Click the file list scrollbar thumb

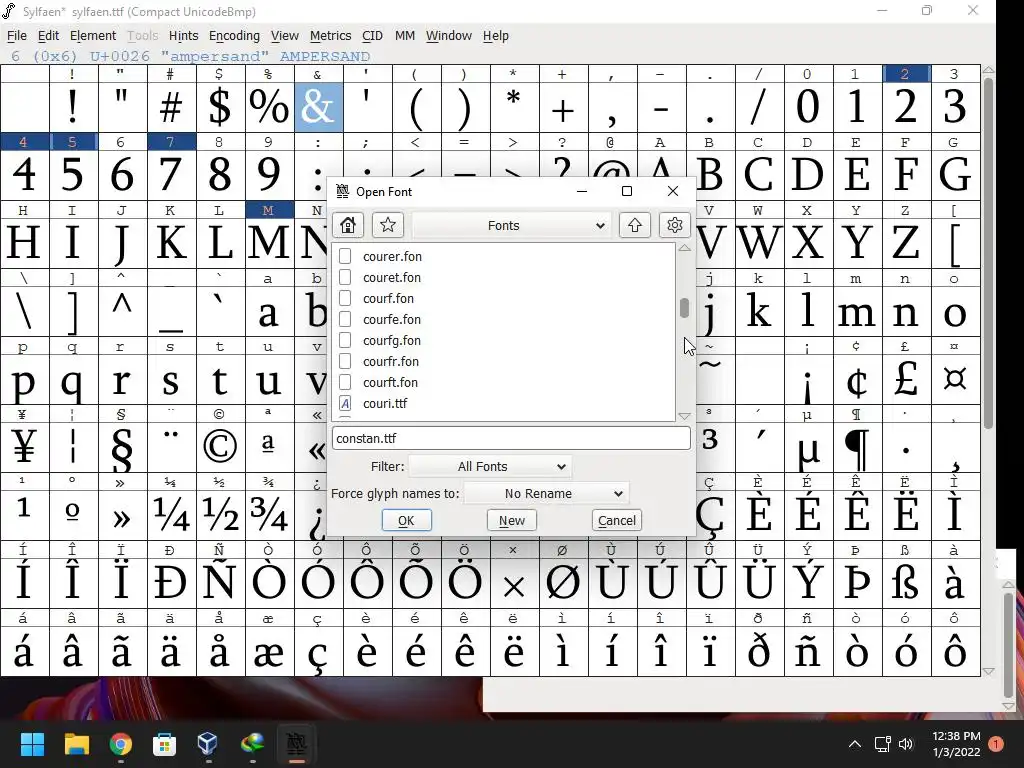tap(684, 308)
